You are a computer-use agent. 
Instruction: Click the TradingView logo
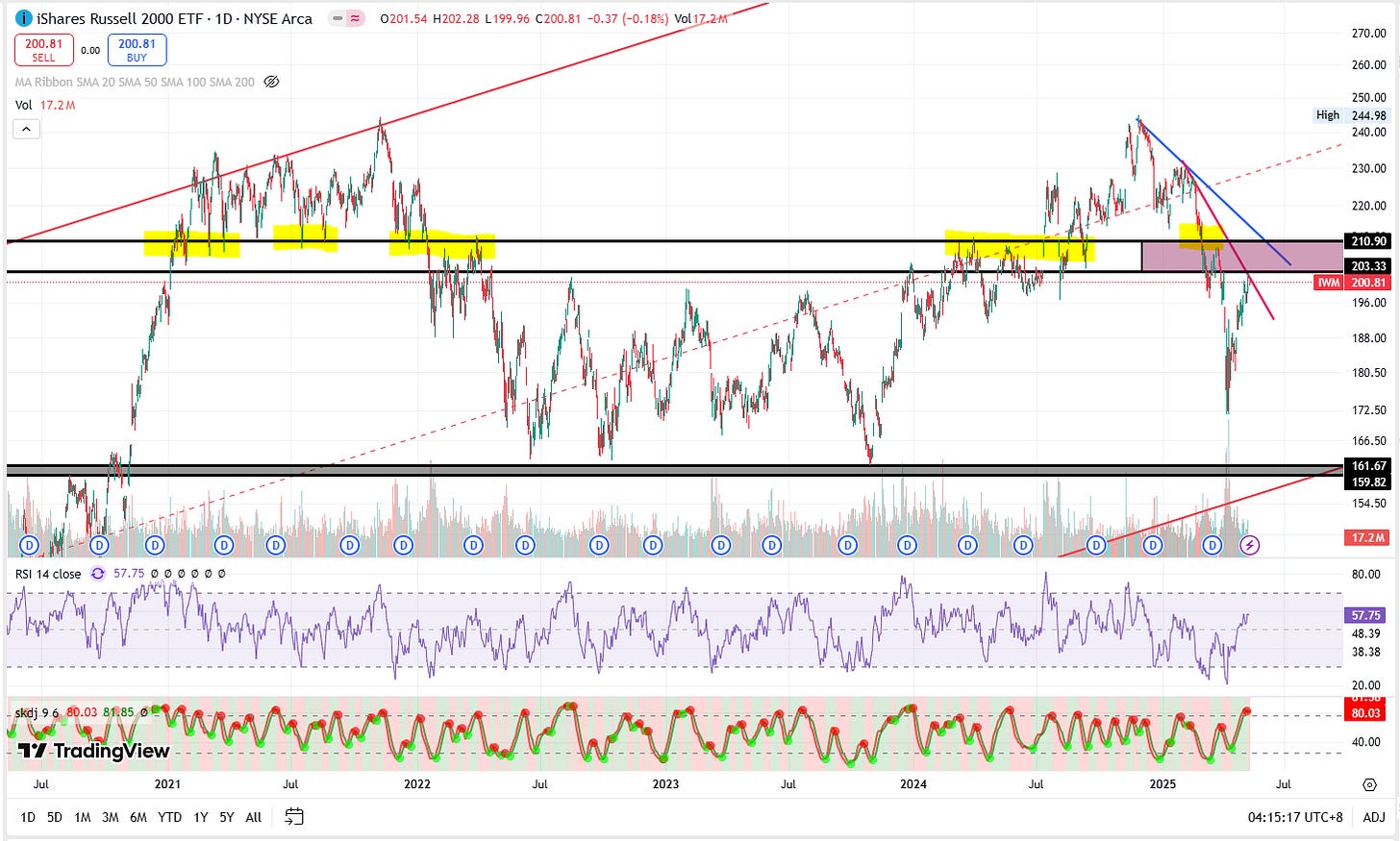coord(93,751)
